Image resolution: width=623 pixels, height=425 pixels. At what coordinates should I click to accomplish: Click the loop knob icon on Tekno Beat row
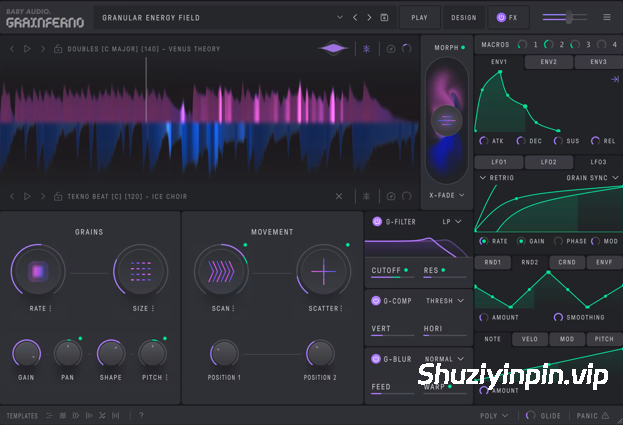(x=406, y=196)
